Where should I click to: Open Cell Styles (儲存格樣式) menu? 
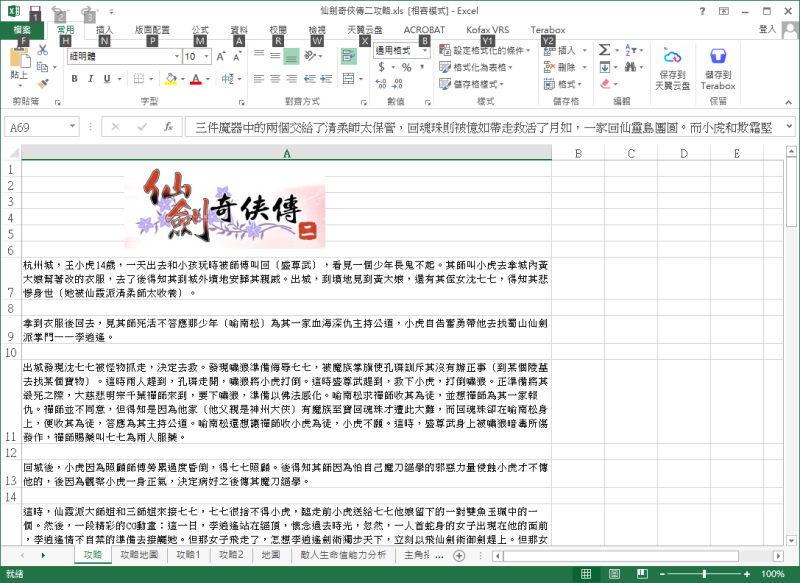pyautogui.click(x=471, y=84)
